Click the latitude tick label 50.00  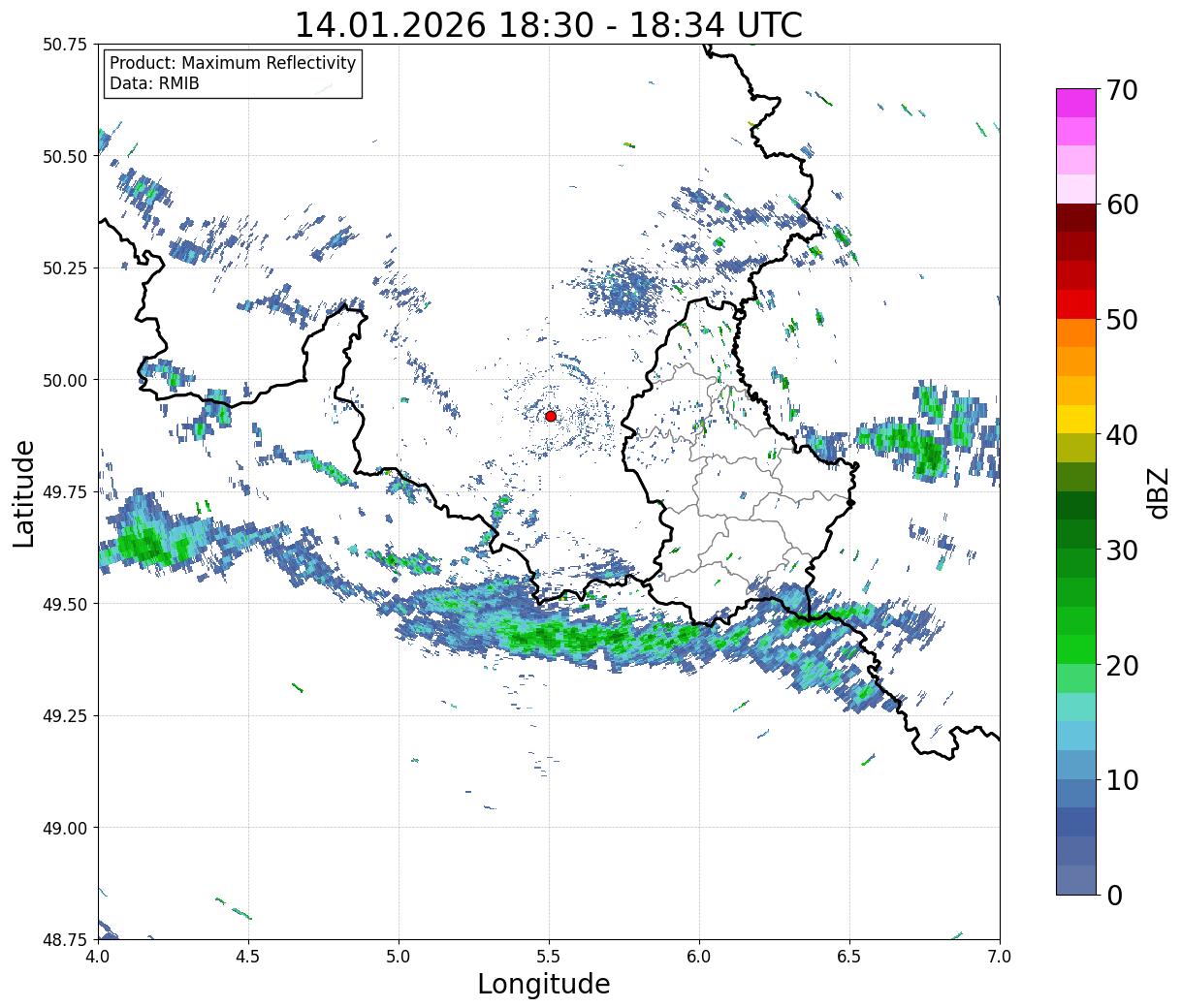pyautogui.click(x=65, y=380)
